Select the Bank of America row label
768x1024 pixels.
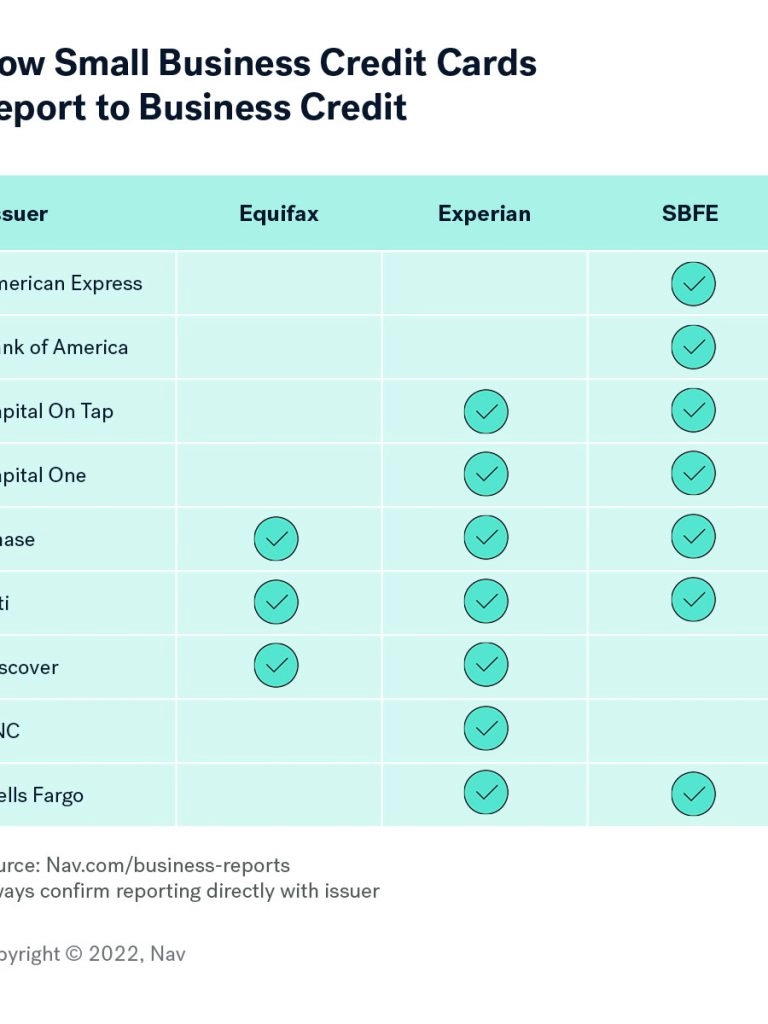point(63,348)
